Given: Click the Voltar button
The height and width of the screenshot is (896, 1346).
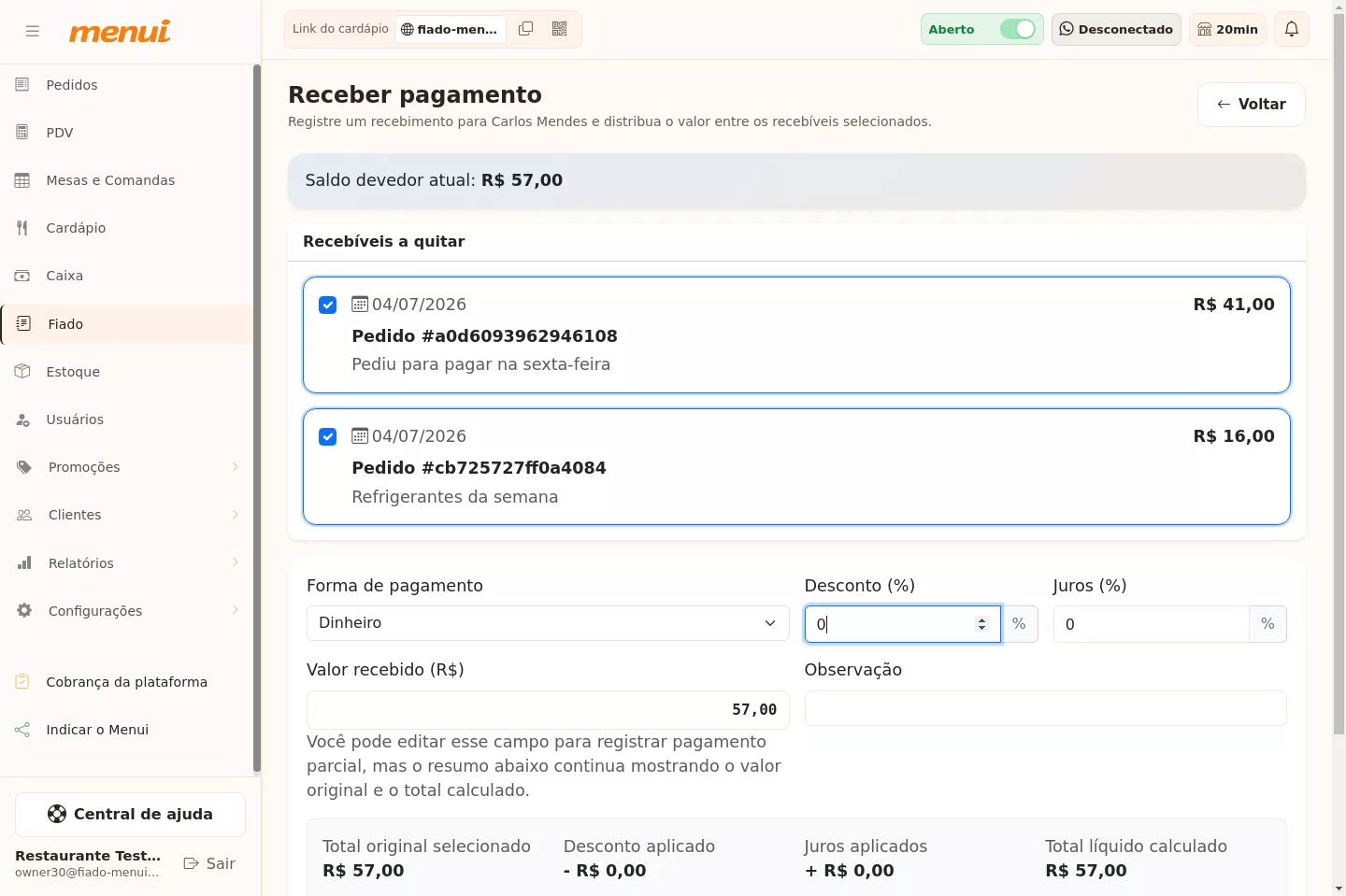Looking at the screenshot, I should coord(1251,105).
